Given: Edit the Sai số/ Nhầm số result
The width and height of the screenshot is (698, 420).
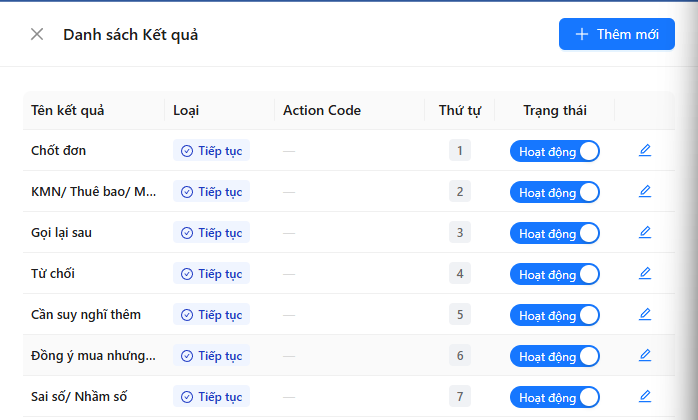Looking at the screenshot, I should [x=645, y=396].
